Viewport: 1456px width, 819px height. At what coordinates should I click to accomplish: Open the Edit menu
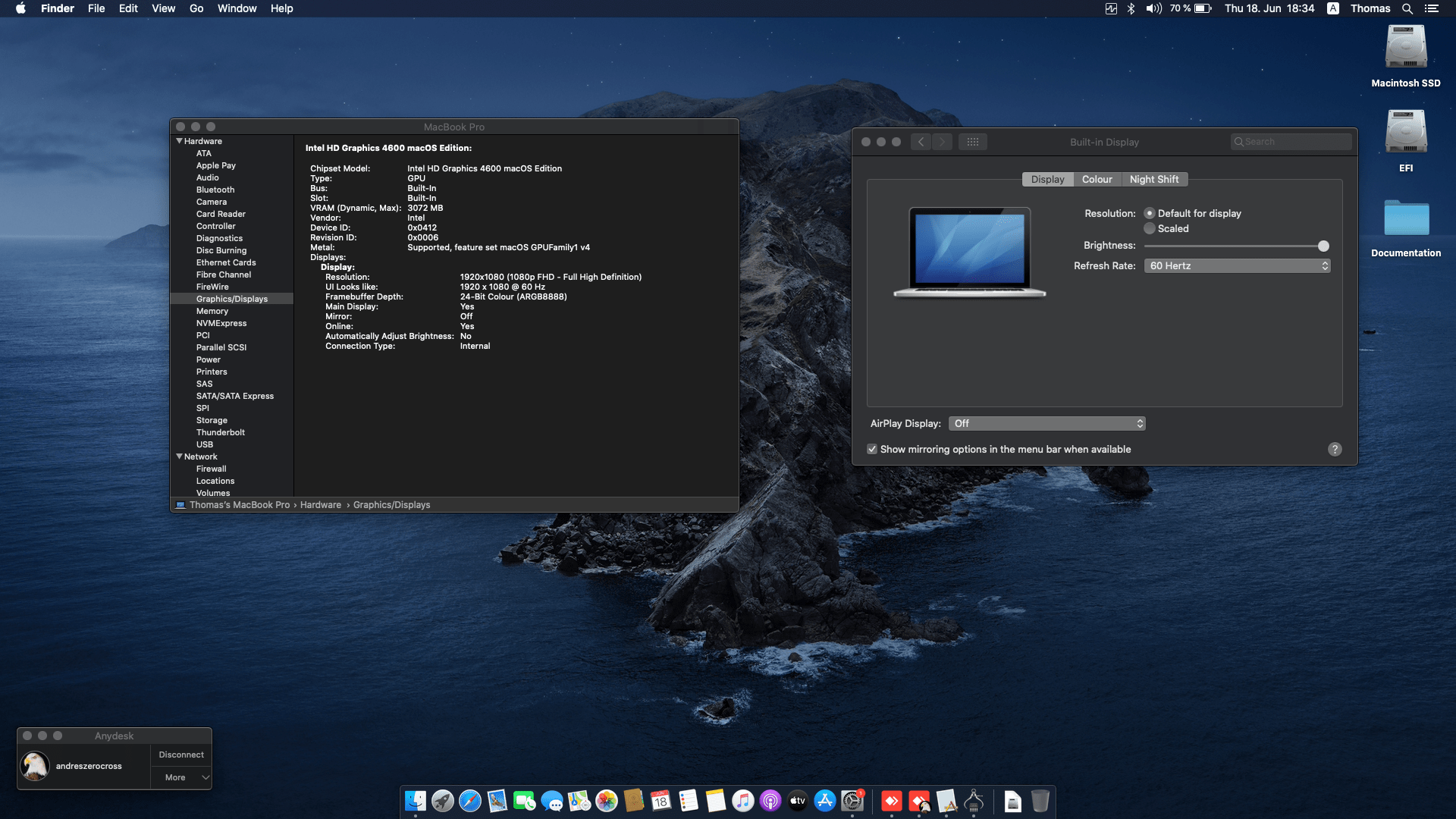click(x=128, y=8)
